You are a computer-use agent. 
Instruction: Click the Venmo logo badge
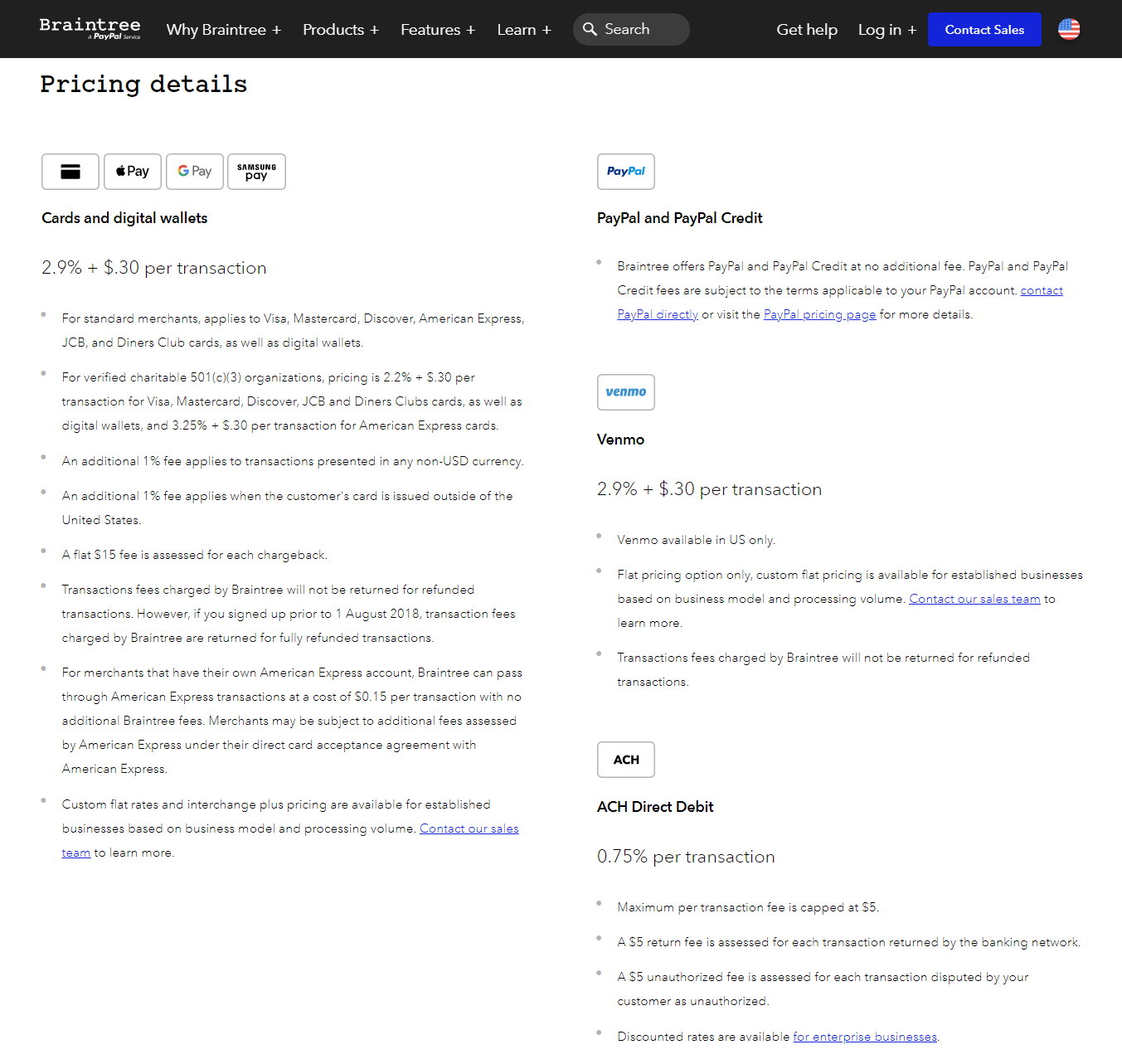pyautogui.click(x=626, y=392)
